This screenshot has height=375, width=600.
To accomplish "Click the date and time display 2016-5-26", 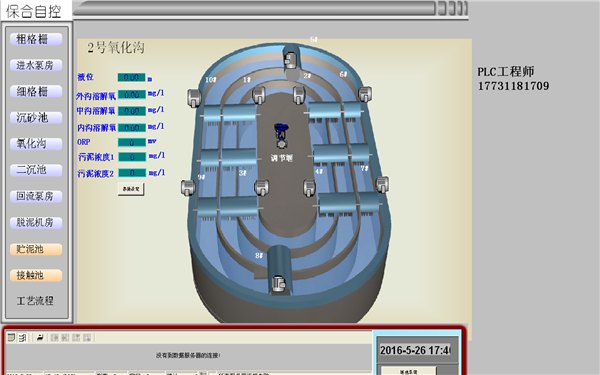I will (416, 350).
